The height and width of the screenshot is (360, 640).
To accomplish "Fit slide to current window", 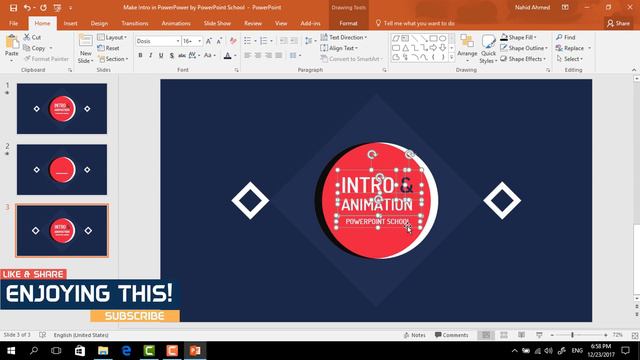I will click(635, 335).
